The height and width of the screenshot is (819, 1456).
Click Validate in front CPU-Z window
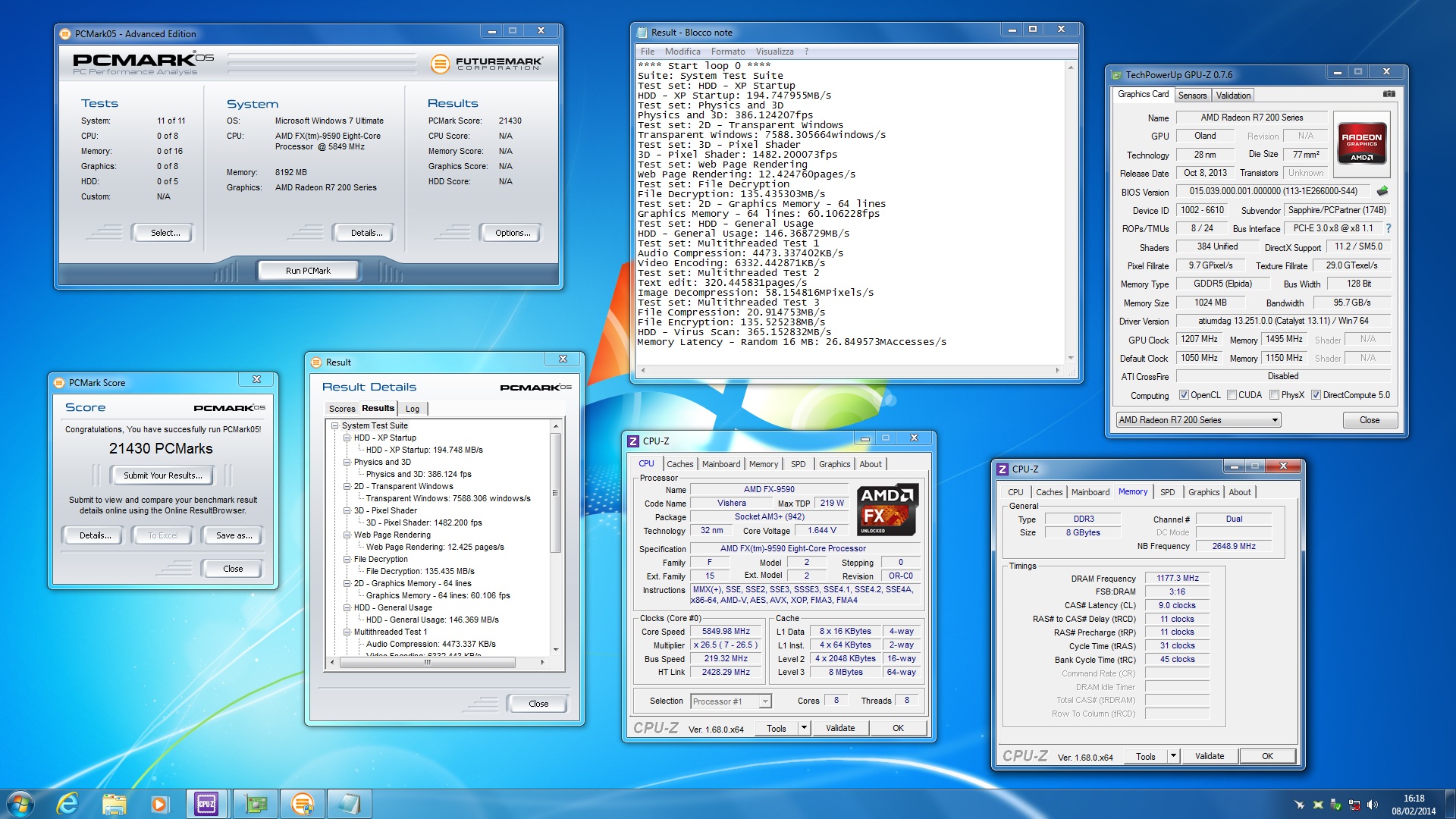pos(839,728)
